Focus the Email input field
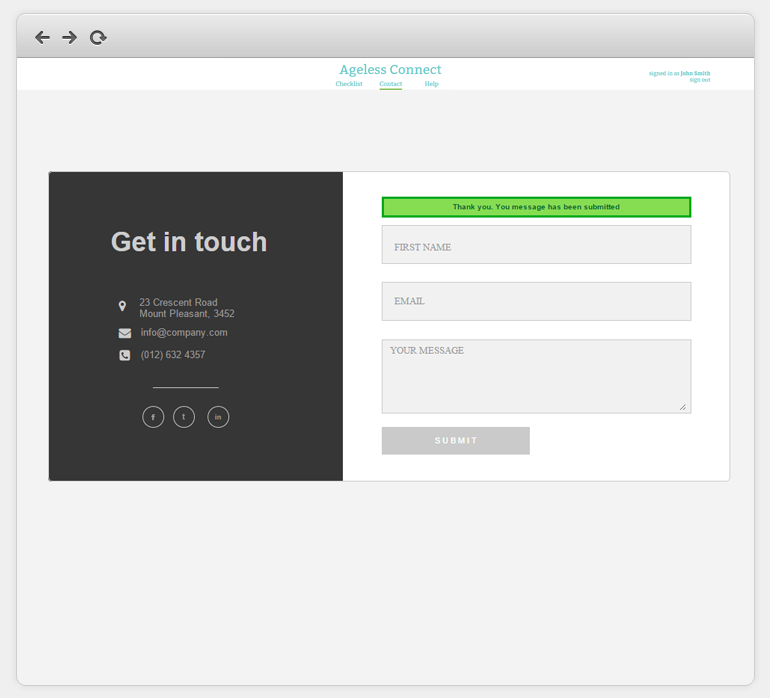 pos(536,301)
